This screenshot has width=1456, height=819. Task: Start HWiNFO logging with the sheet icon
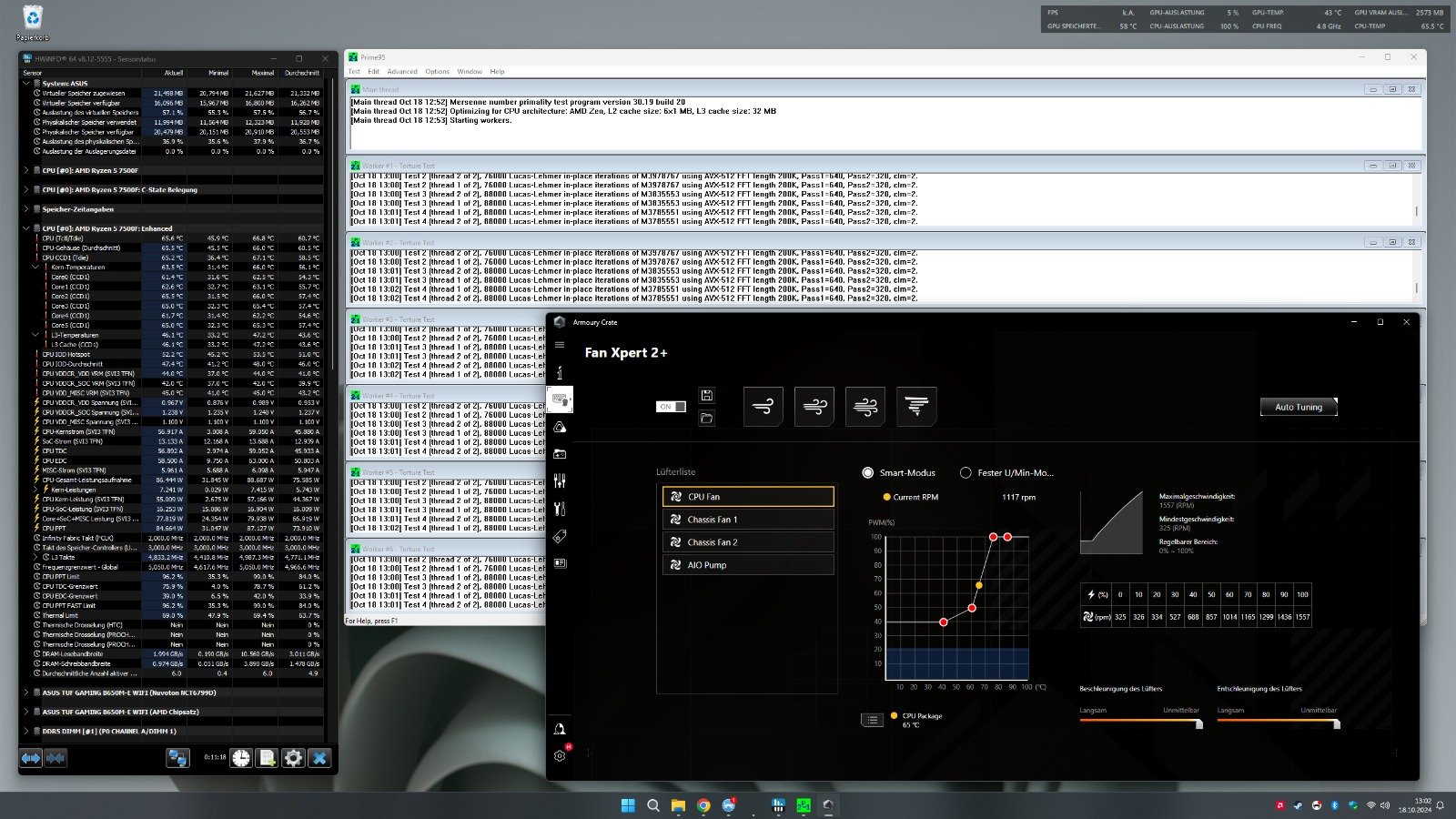click(x=267, y=758)
